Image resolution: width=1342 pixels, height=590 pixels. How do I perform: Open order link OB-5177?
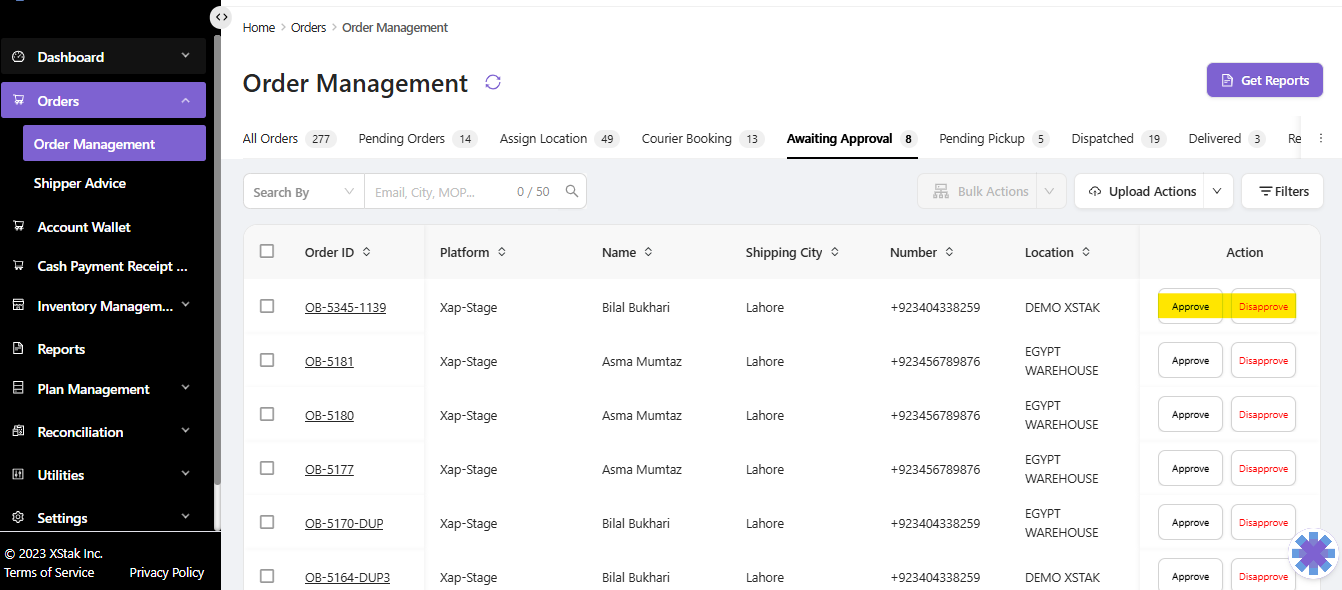329,469
